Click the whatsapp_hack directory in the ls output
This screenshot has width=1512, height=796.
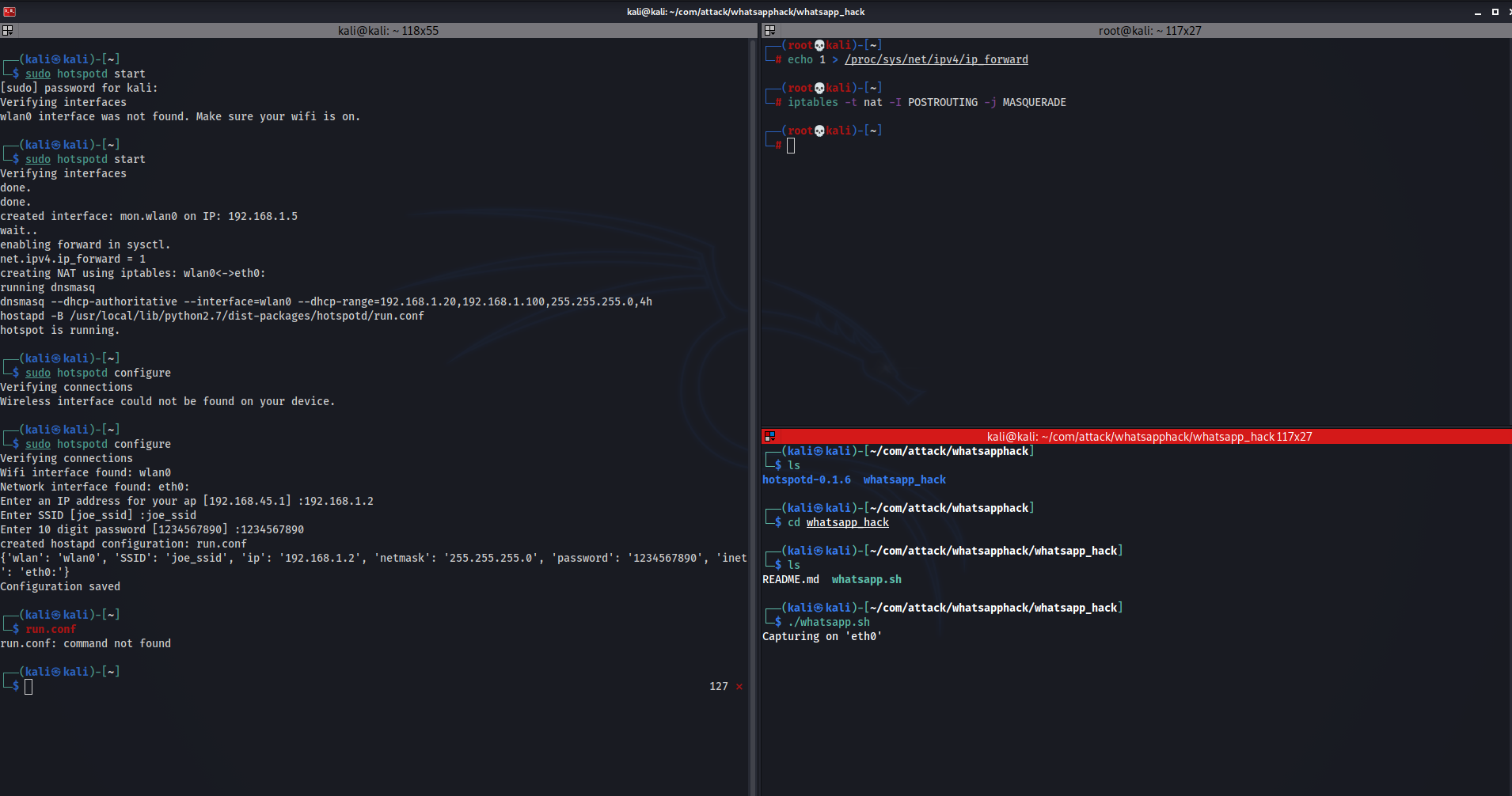point(905,479)
